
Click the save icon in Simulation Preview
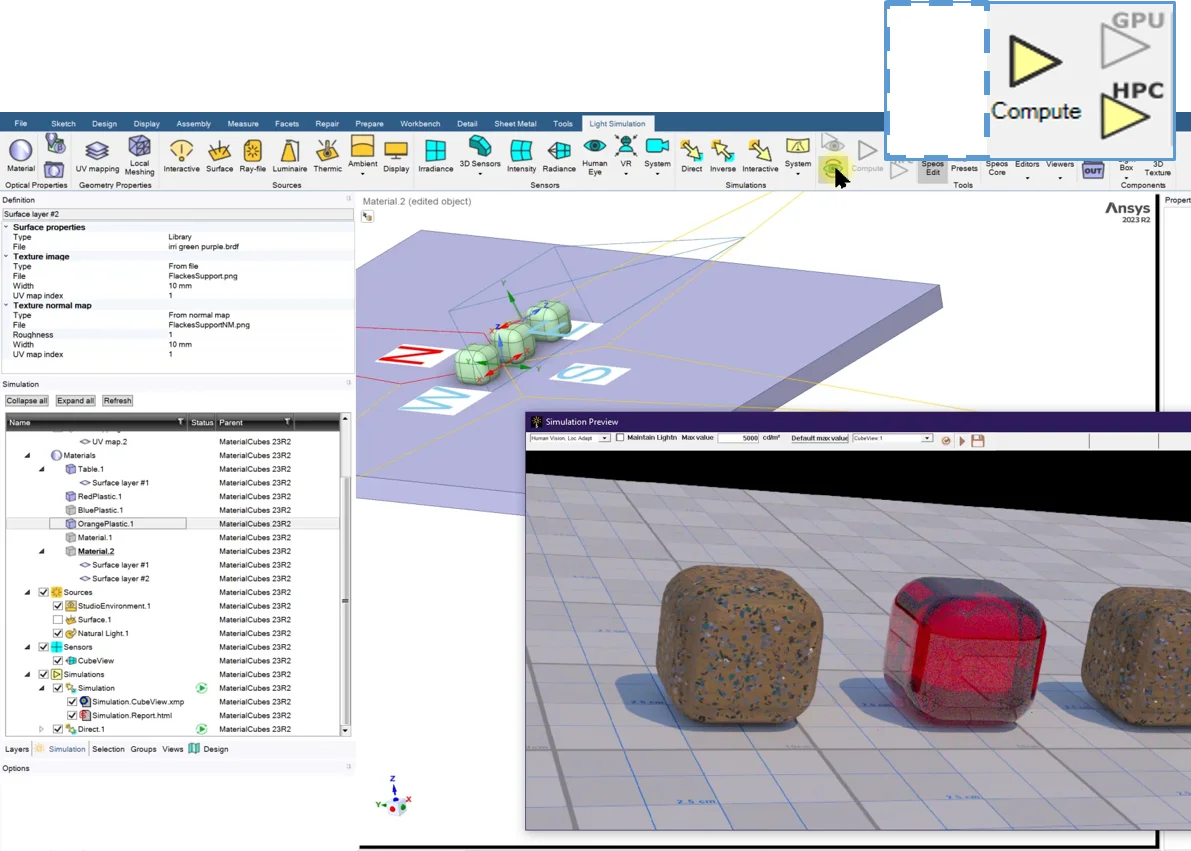click(978, 440)
